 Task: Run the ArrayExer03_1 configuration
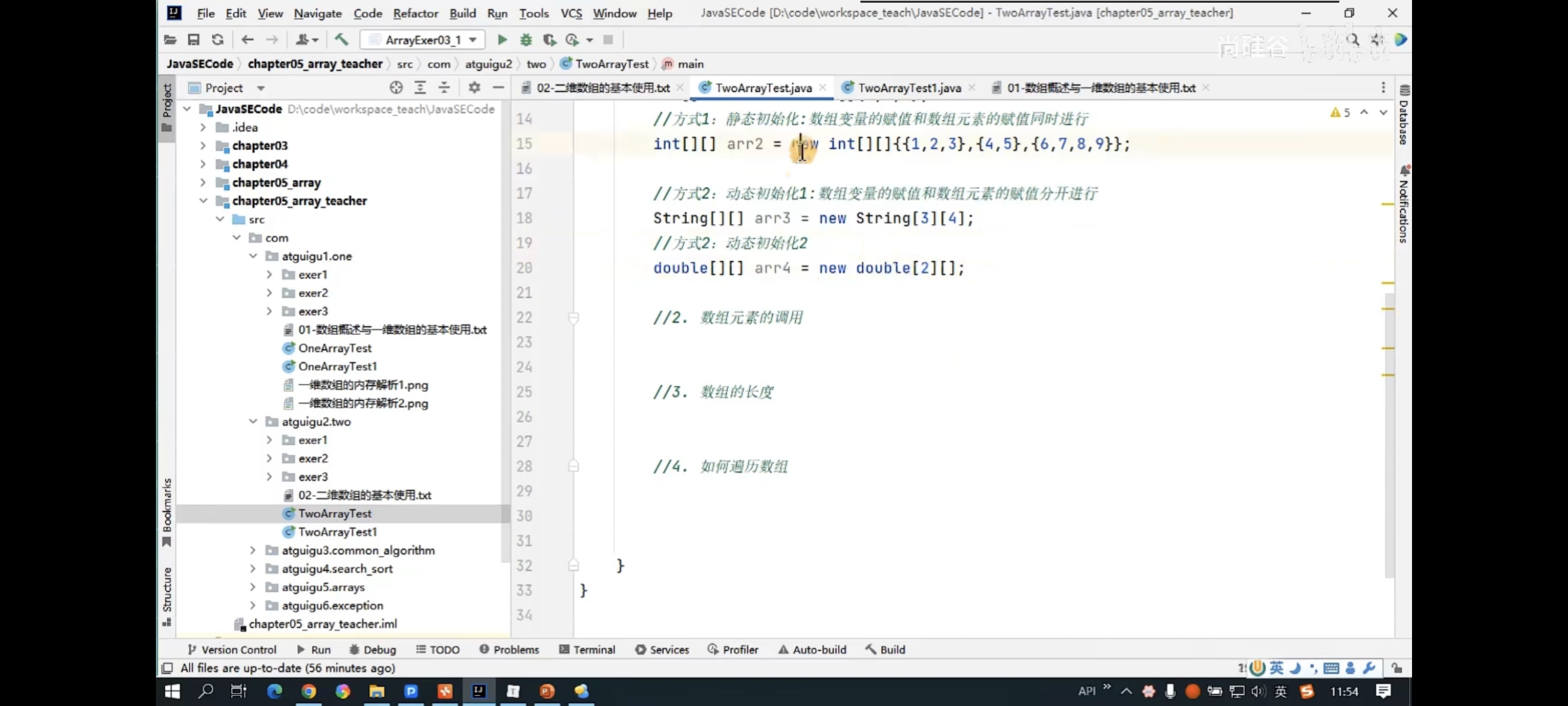(x=502, y=39)
